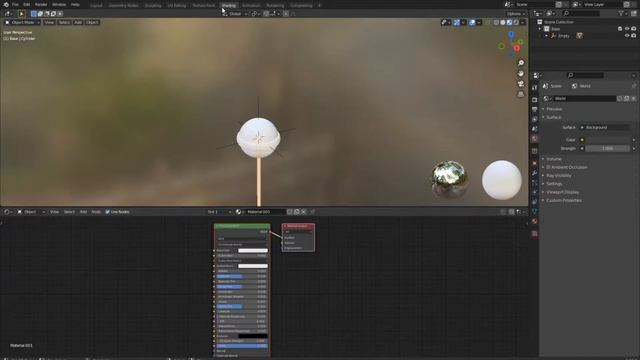Toggle the Use Nodes checkbox
Screen dimensions: 640x360
(107, 212)
